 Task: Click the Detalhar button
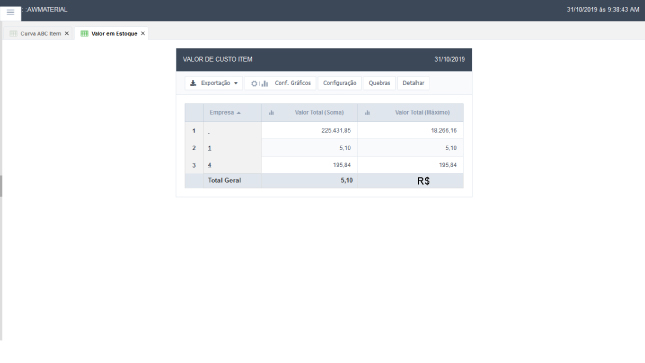[x=413, y=83]
